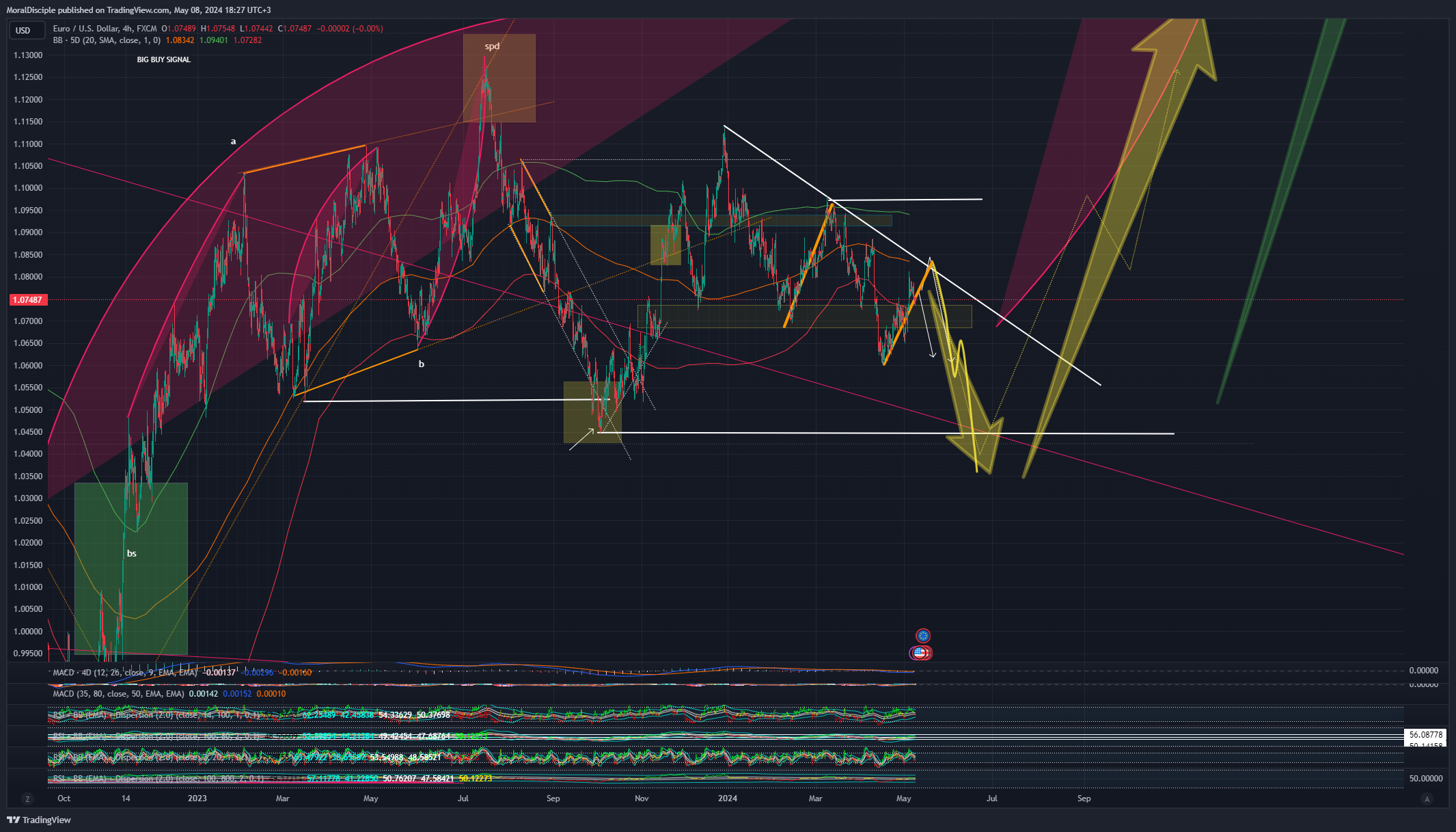Click the Oct time axis label
This screenshot has width=1456, height=832.
64,799
